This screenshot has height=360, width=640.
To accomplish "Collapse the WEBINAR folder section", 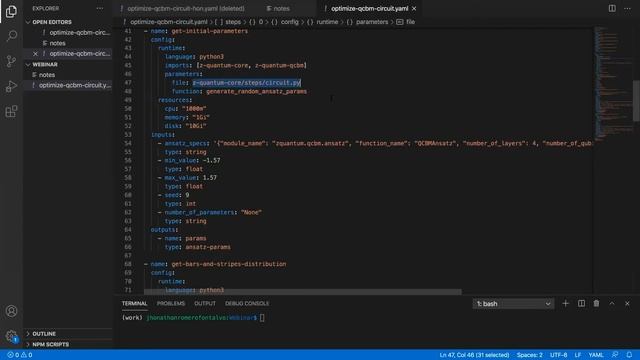I will tap(45, 64).
